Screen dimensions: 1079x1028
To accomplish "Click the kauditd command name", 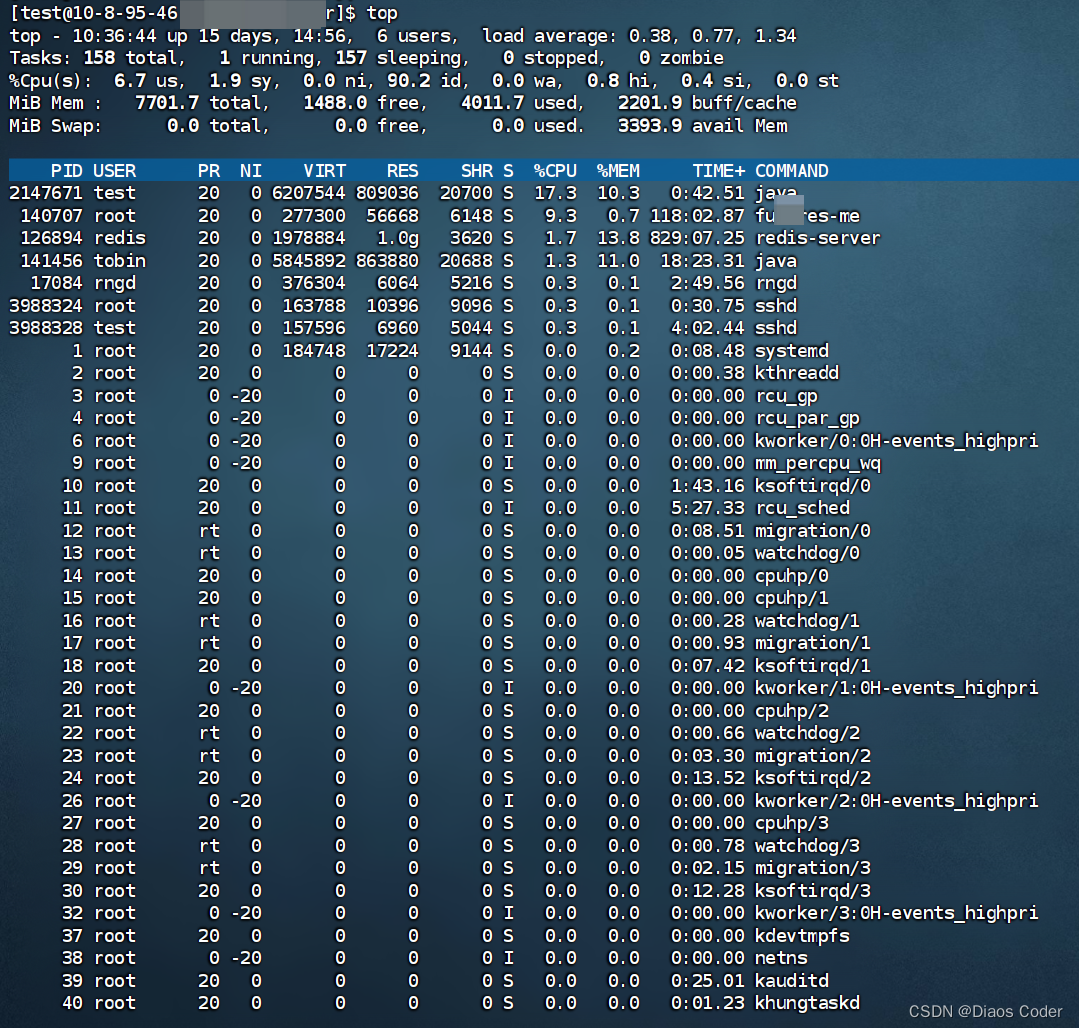I will (791, 981).
